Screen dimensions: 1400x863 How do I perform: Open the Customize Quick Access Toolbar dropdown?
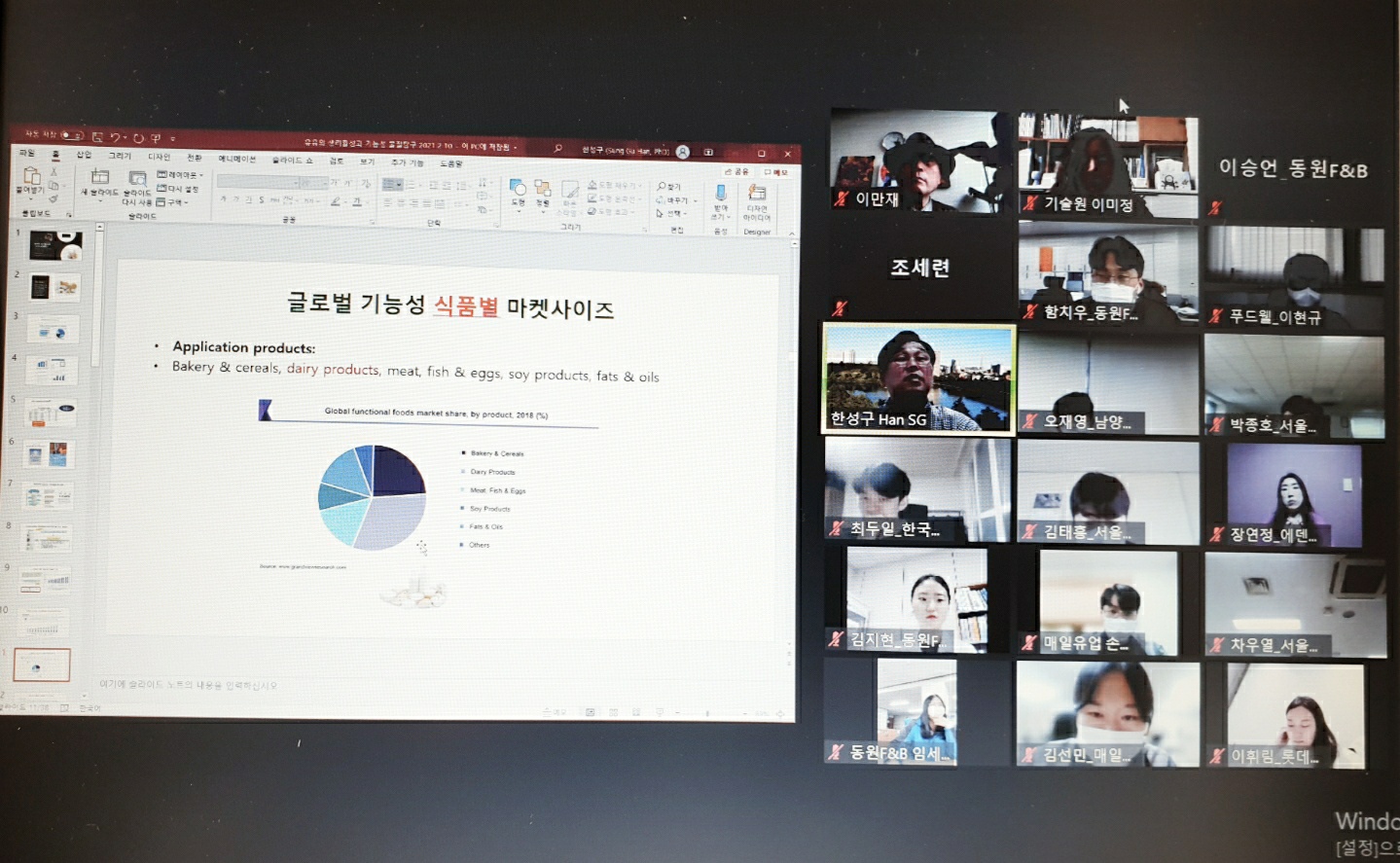173,139
